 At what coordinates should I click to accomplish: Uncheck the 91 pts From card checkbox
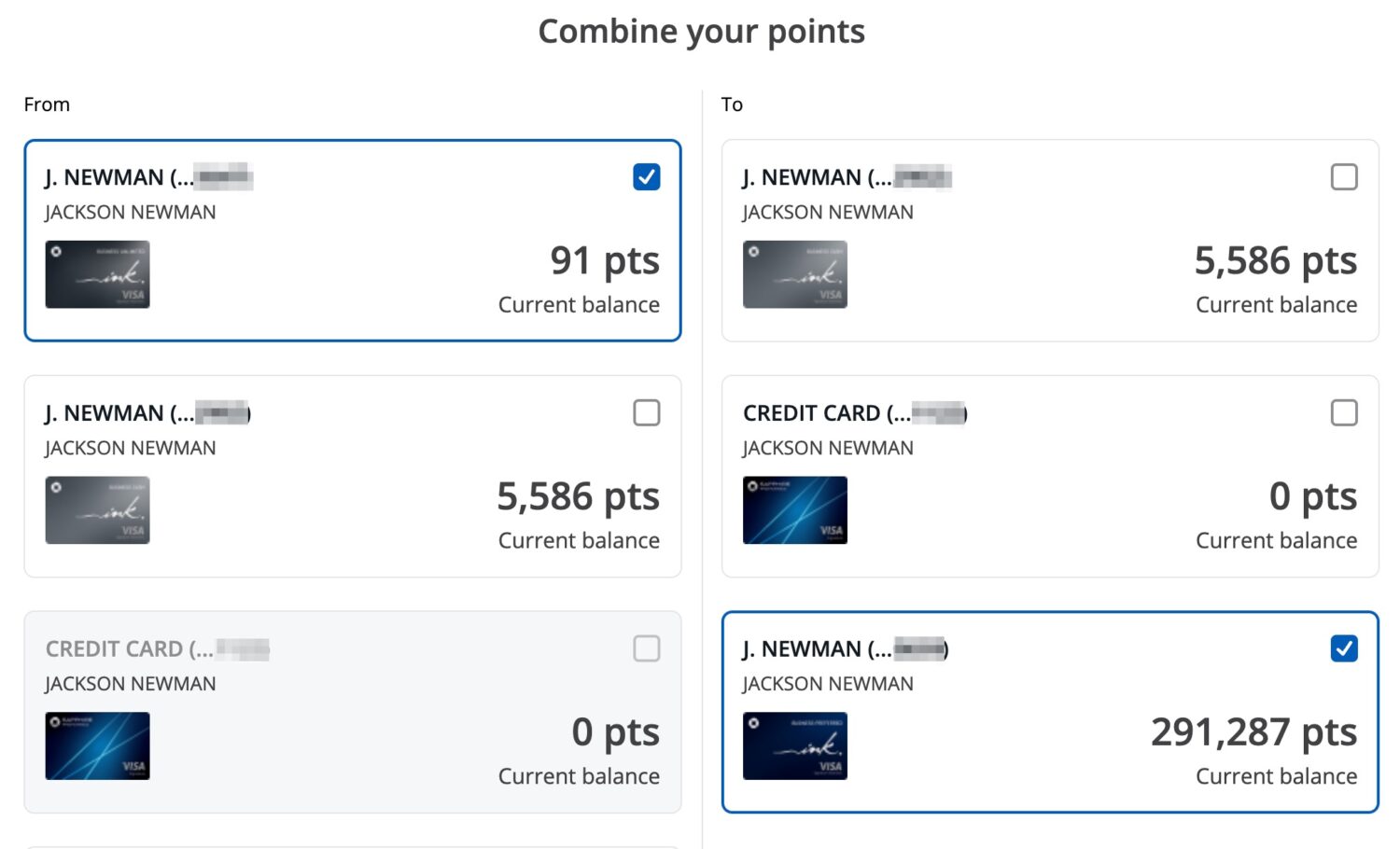(646, 176)
